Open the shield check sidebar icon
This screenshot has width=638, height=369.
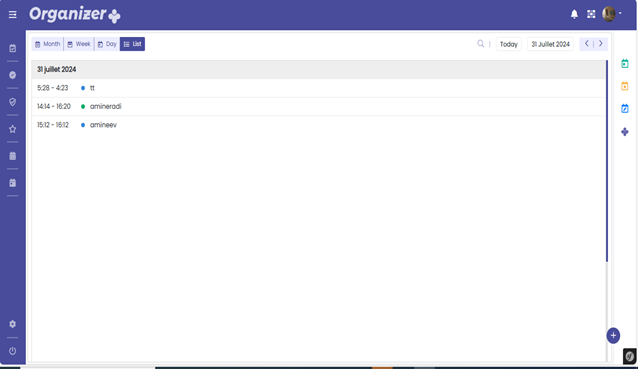(13, 102)
